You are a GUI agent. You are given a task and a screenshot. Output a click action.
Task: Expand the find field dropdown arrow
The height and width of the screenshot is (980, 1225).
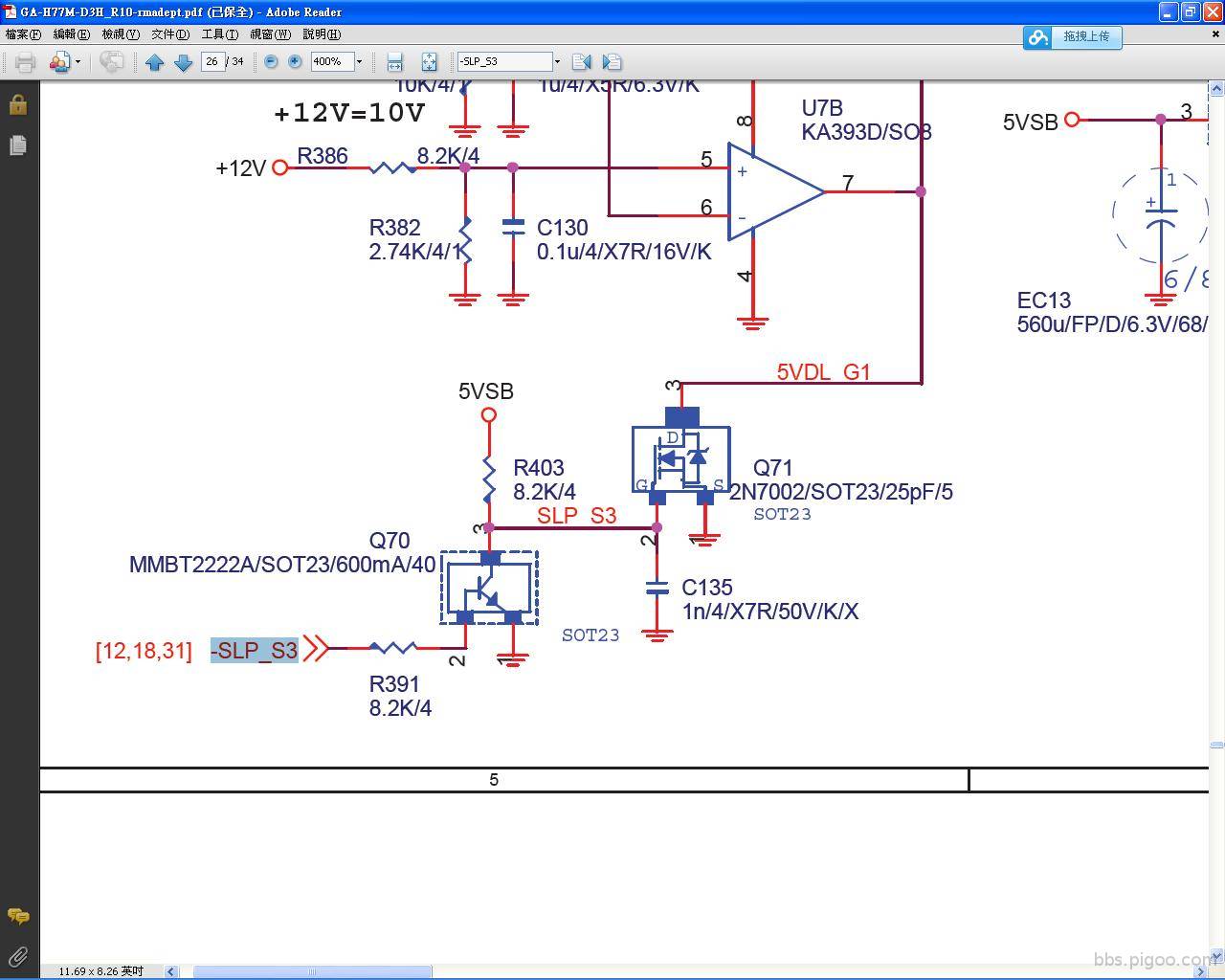pyautogui.click(x=557, y=61)
